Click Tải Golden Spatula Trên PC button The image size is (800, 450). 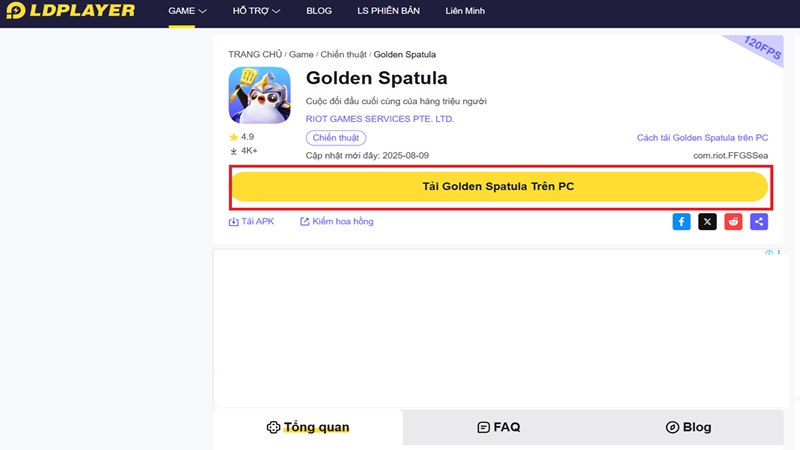pos(499,186)
